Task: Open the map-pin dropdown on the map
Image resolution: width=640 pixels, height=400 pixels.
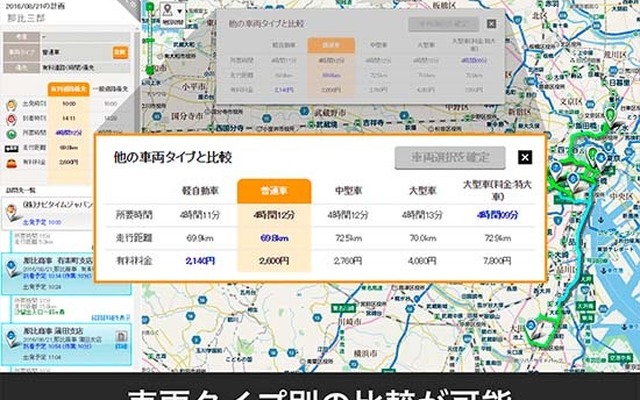Action: (172, 14)
